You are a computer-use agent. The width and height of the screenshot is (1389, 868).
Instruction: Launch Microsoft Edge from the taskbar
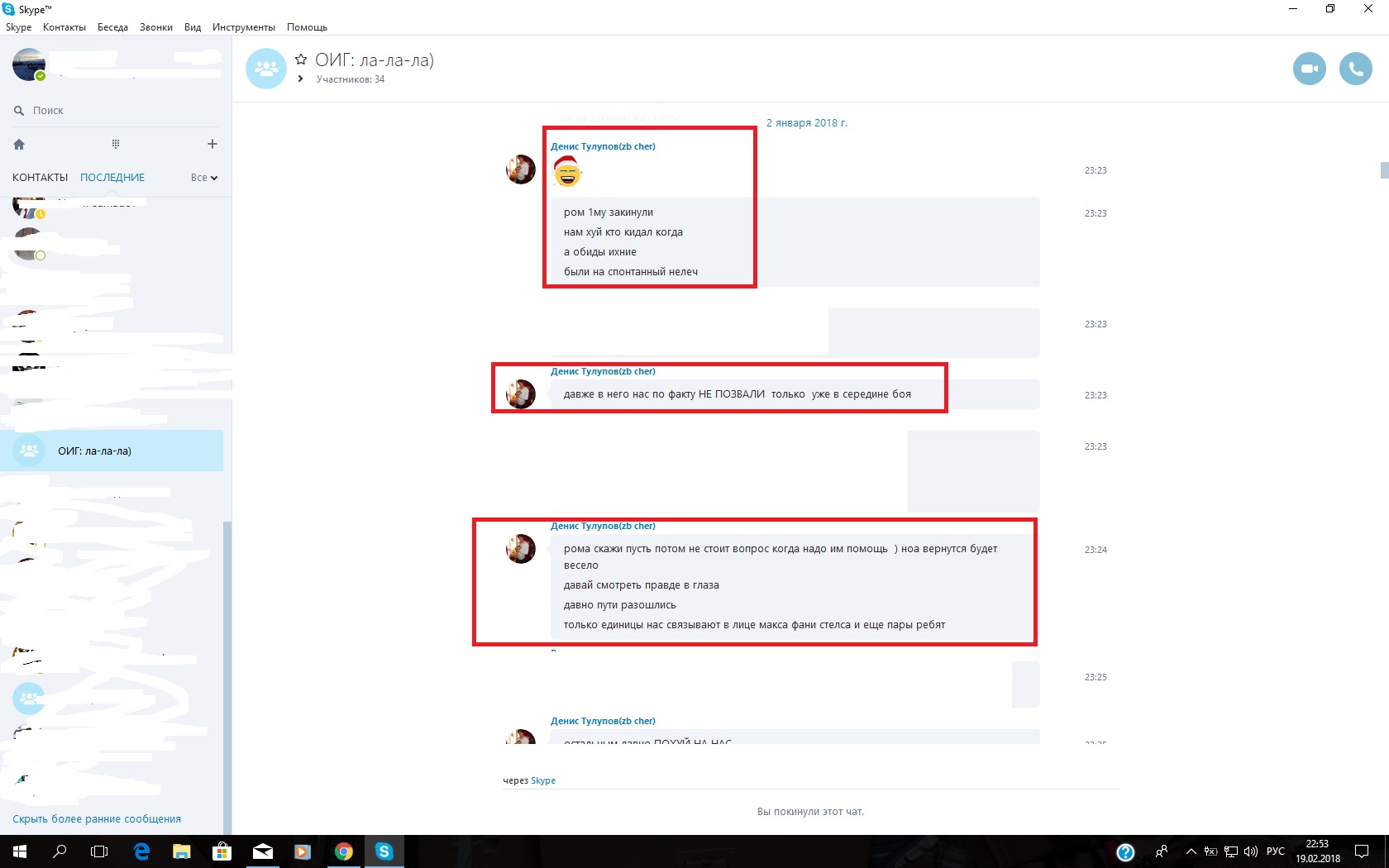click(141, 851)
